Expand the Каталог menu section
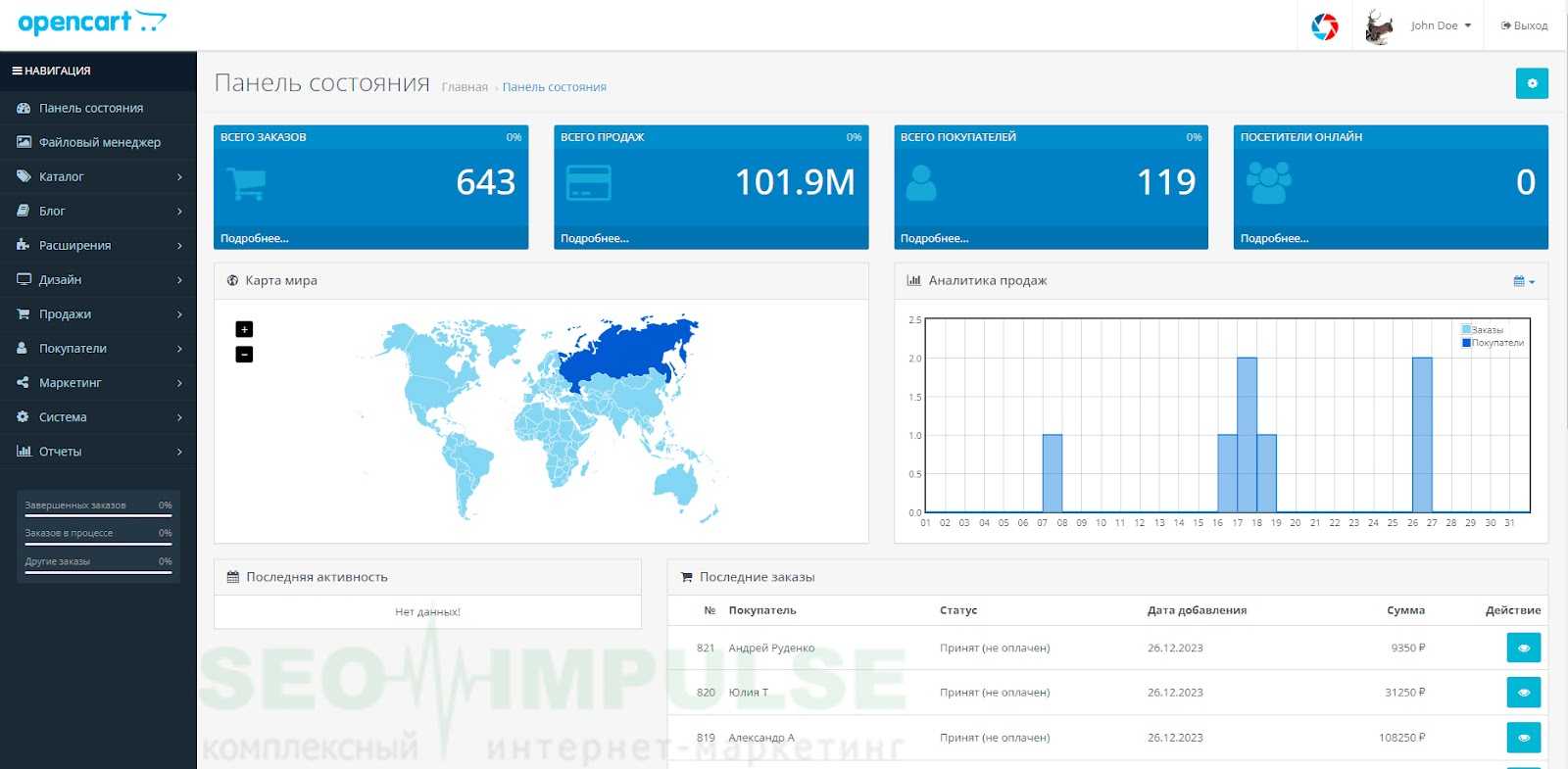The height and width of the screenshot is (769, 1568). (x=98, y=177)
